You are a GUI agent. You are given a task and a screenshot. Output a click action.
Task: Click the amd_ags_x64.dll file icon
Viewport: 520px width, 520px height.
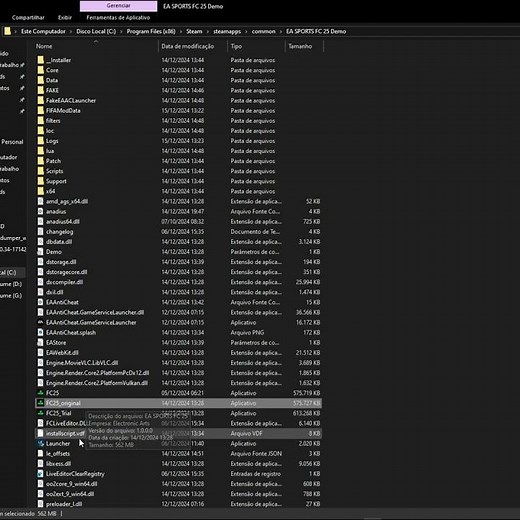tap(40, 201)
